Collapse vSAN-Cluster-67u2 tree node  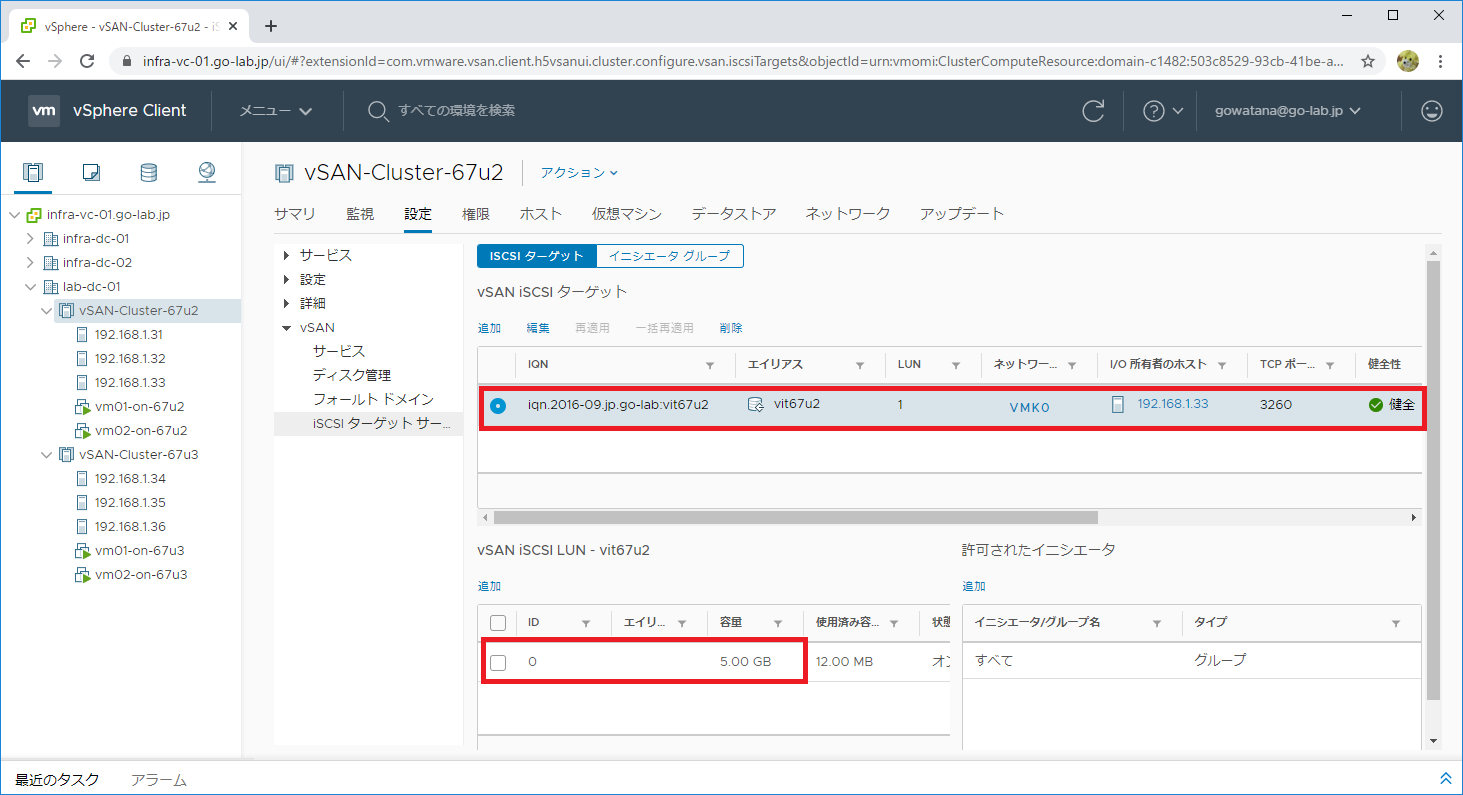pos(46,311)
